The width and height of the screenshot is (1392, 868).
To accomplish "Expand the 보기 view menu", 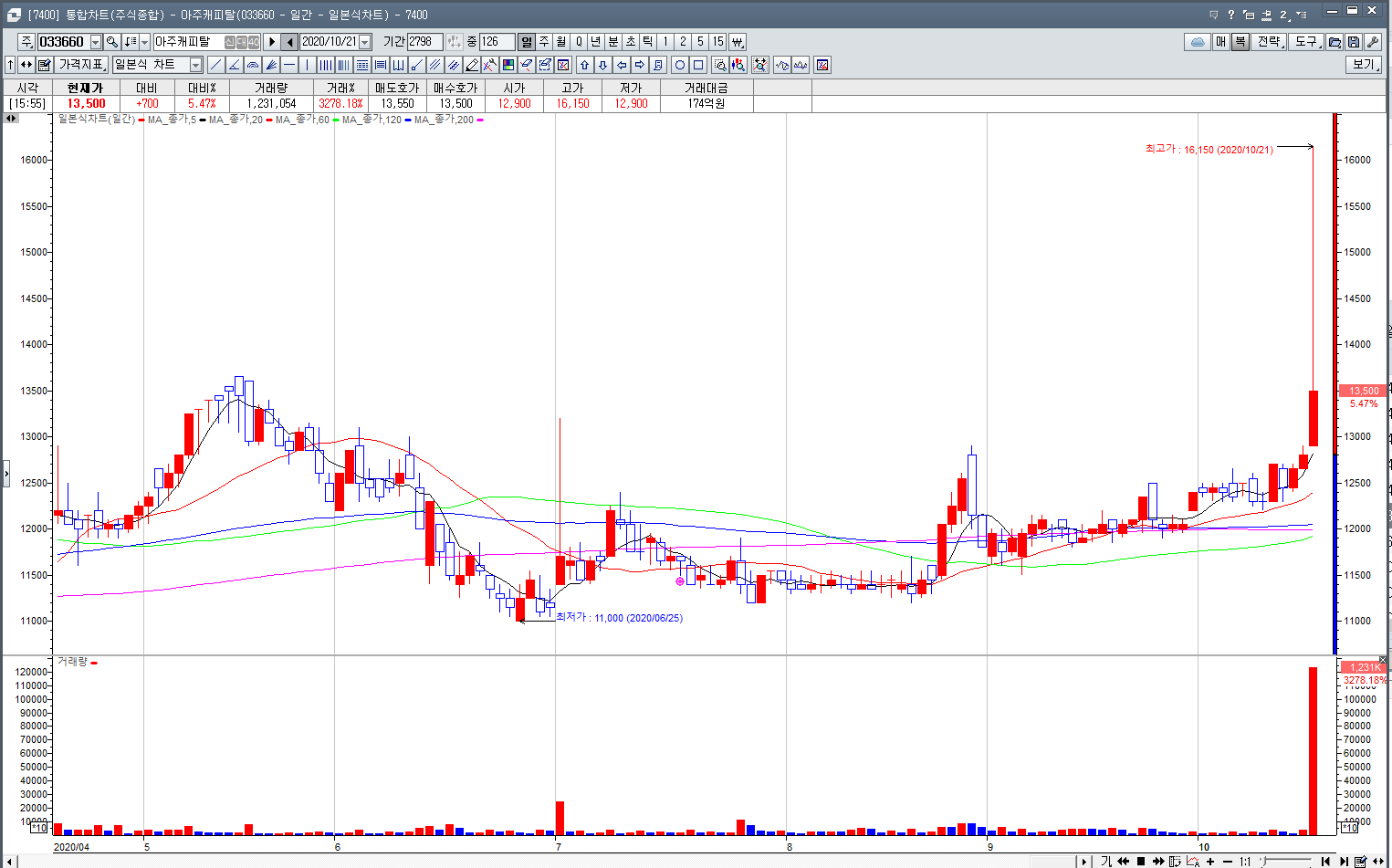I will point(1364,65).
